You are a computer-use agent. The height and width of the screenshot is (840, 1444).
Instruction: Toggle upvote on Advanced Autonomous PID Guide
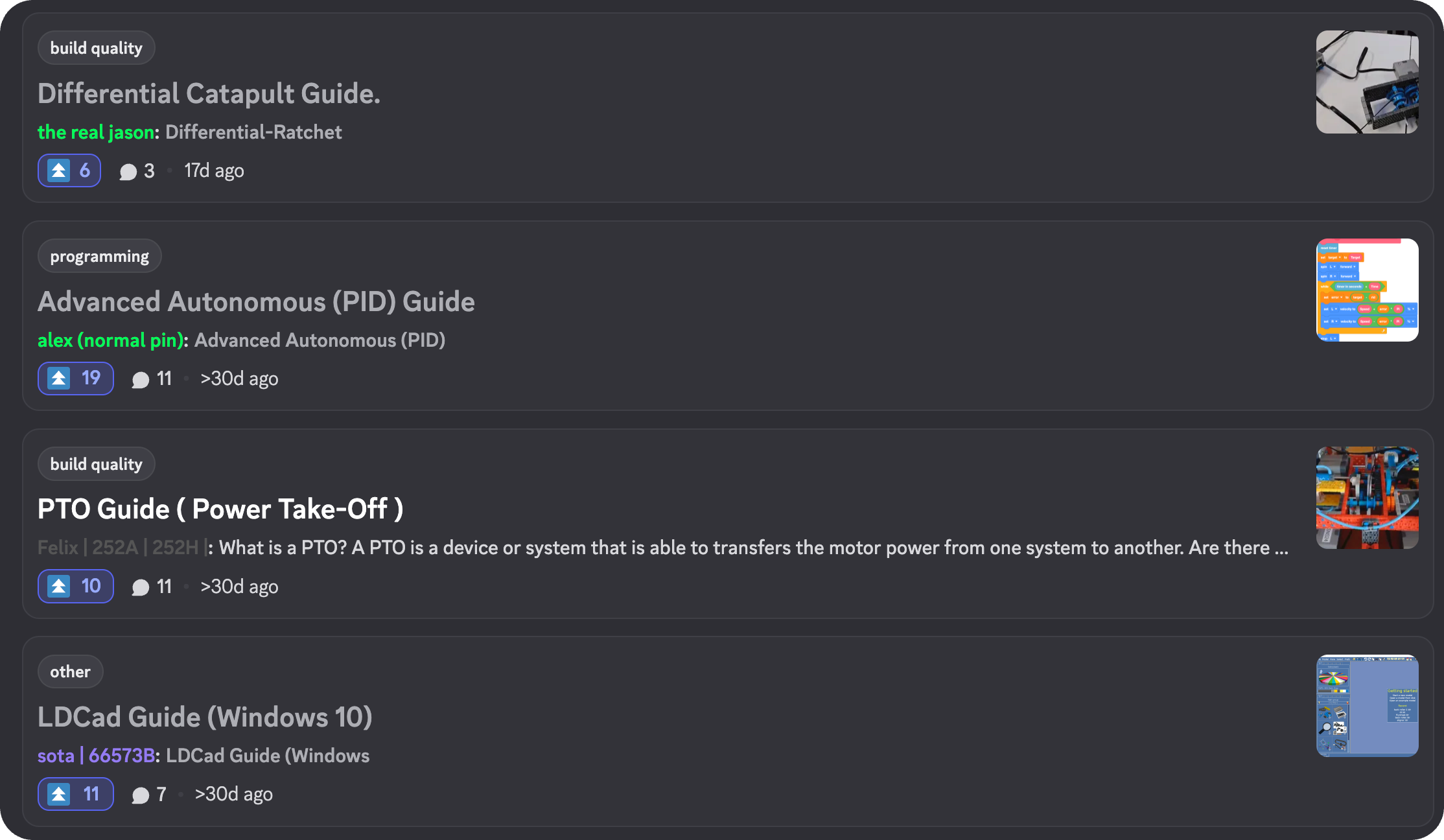click(x=75, y=379)
